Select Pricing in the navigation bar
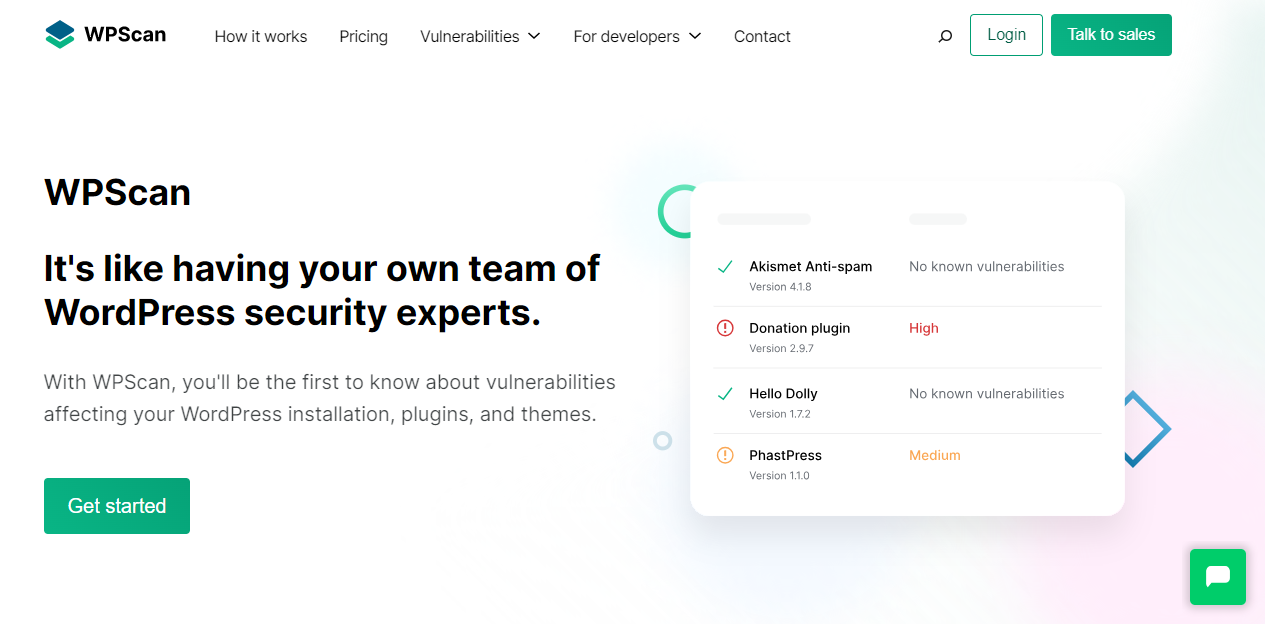This screenshot has width=1265, height=624. [363, 36]
